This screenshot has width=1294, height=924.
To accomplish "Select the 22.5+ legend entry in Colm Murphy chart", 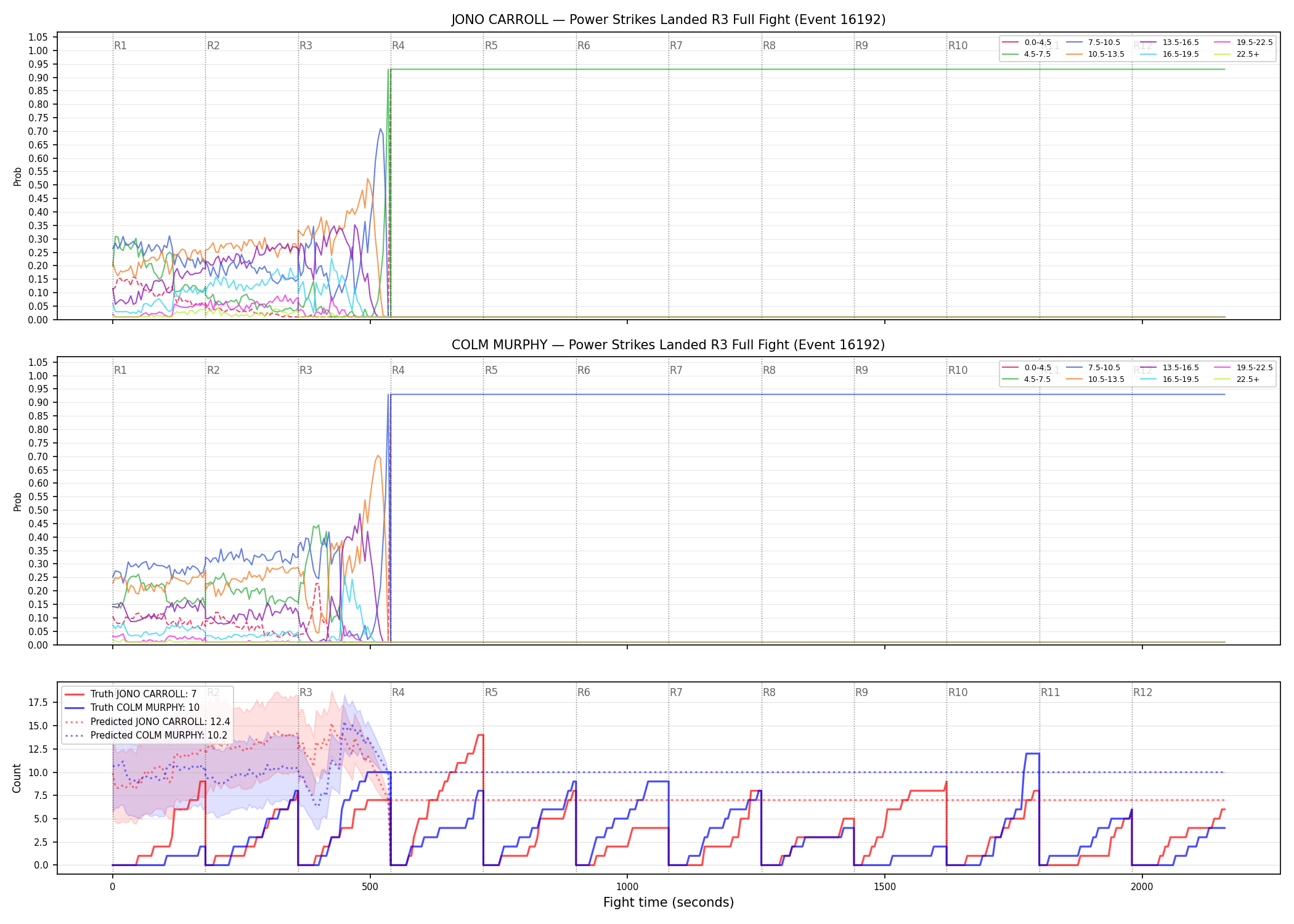I will coord(1237,379).
